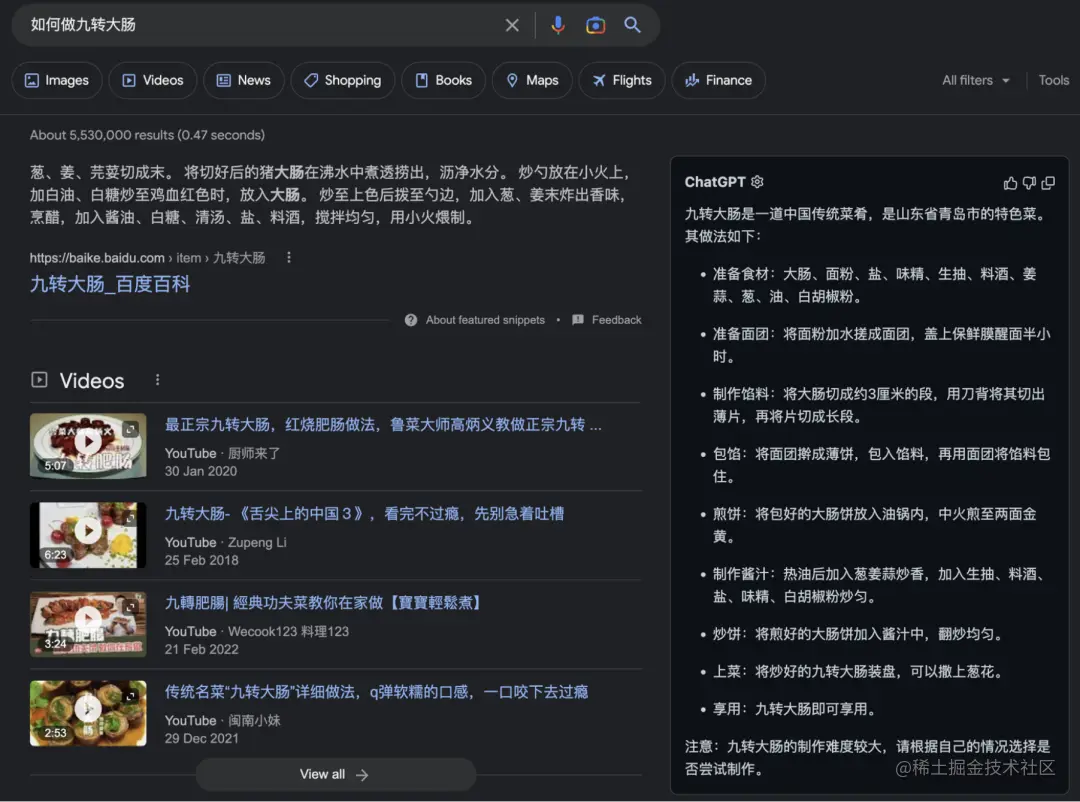Open 九轉肥腸 經典功夫菜 video link
Screen dimensions: 1080x802
coord(322,603)
